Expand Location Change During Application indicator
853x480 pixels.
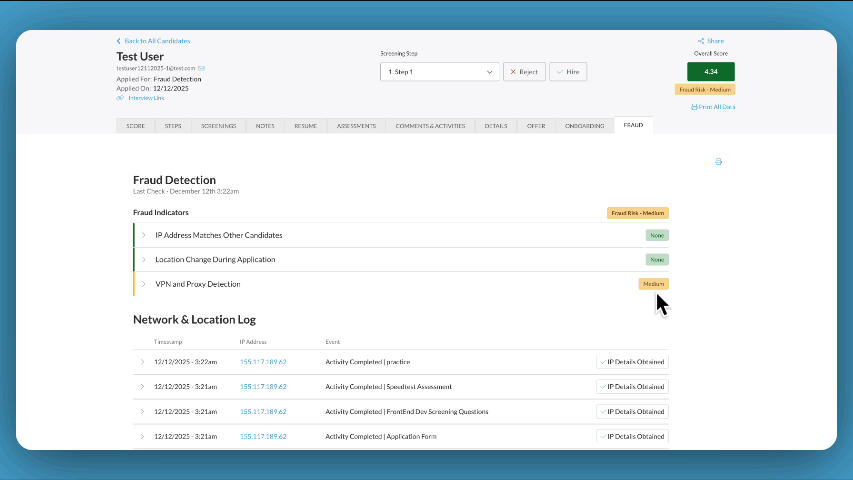[x=144, y=259]
